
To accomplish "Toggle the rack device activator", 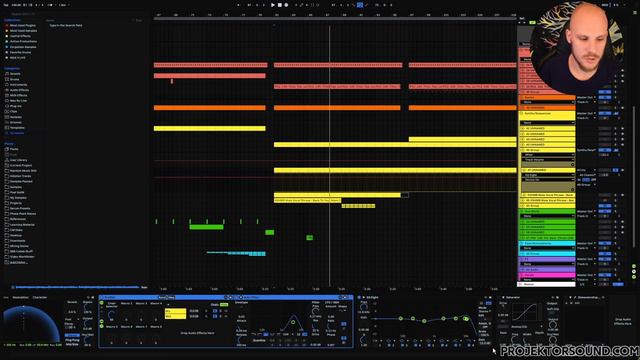I will 102,298.
